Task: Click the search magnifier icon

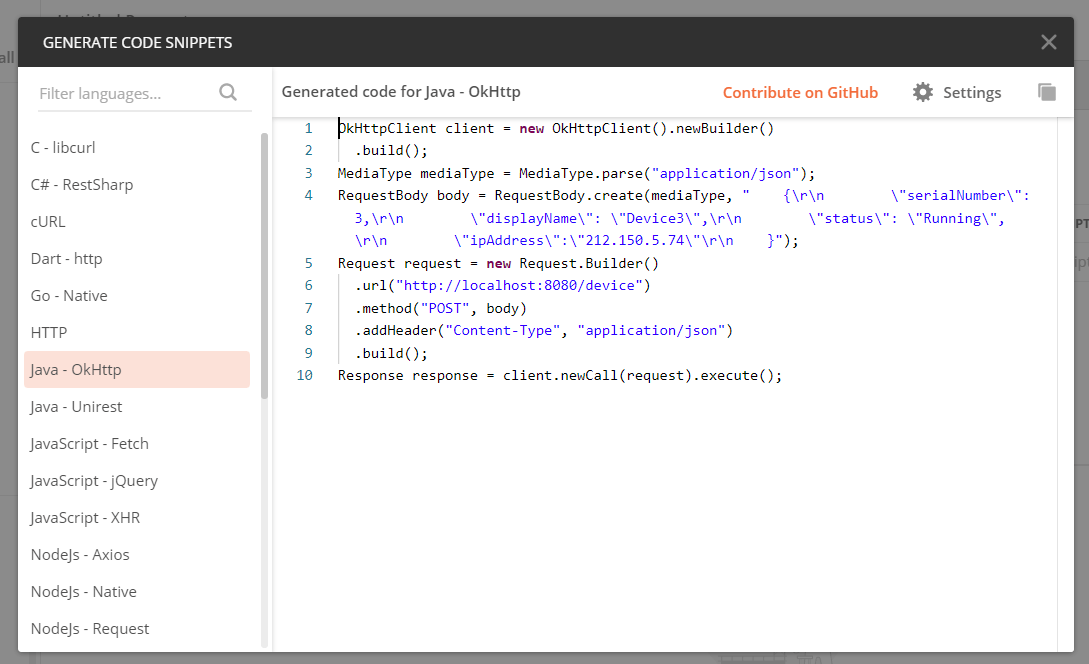Action: point(228,92)
